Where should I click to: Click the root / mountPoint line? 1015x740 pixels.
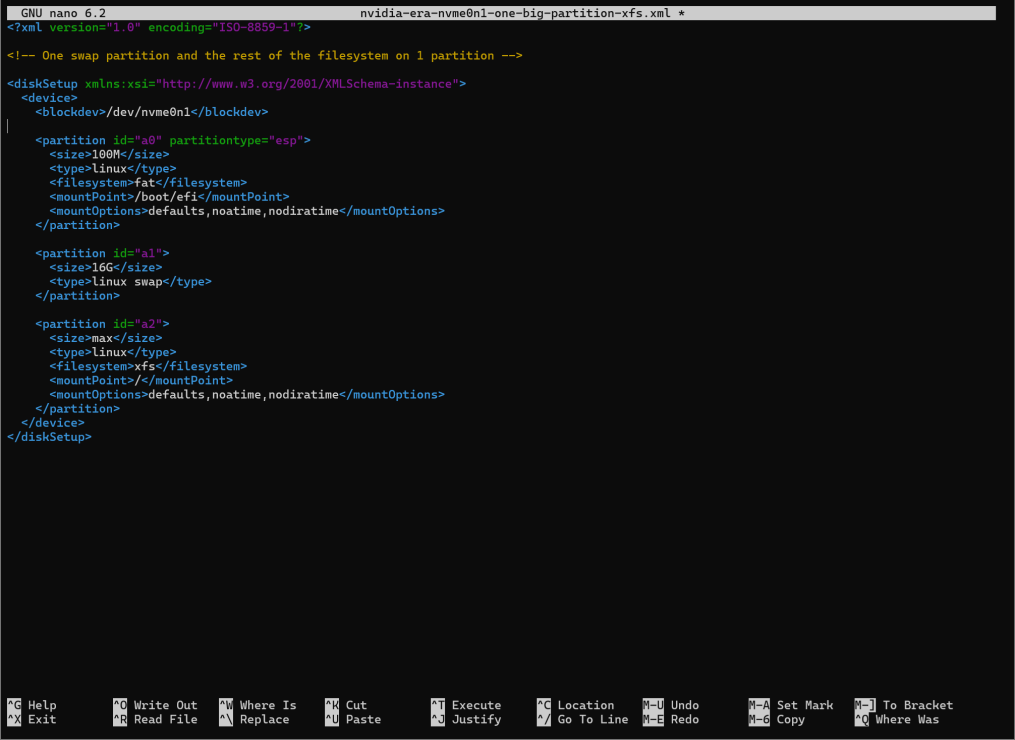coord(141,381)
